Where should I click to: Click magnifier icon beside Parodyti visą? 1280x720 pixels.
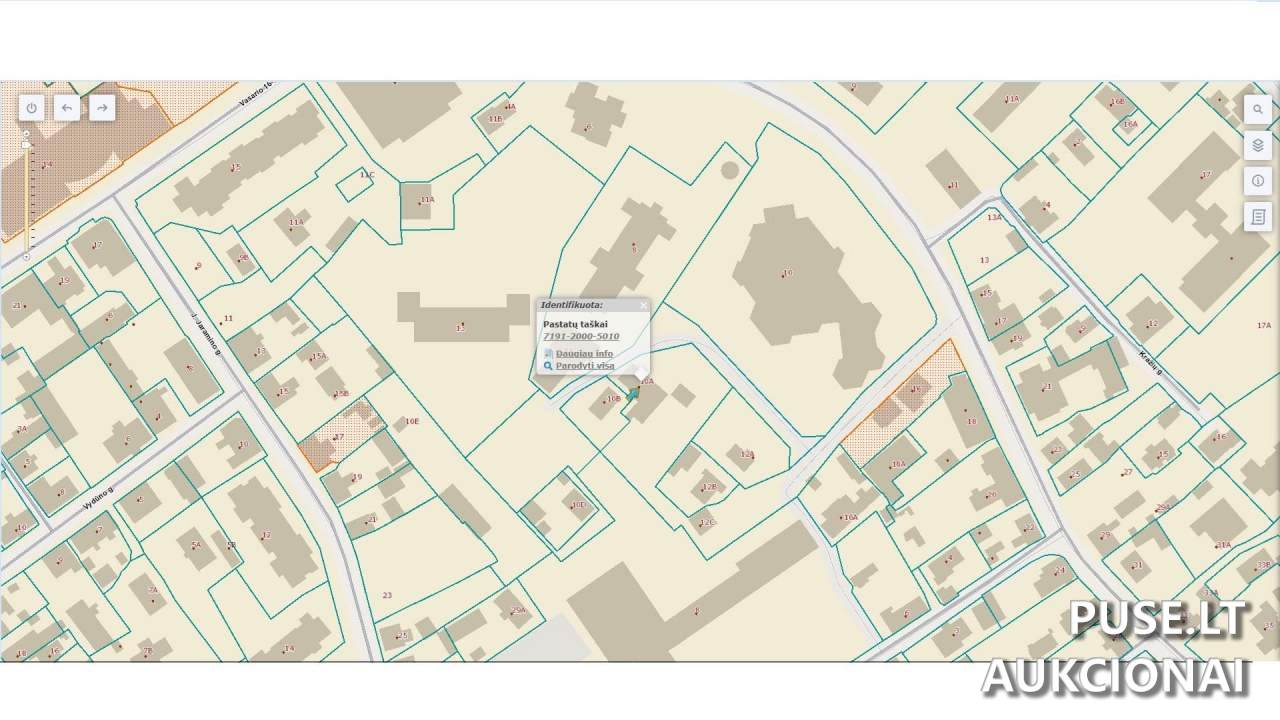(x=548, y=366)
